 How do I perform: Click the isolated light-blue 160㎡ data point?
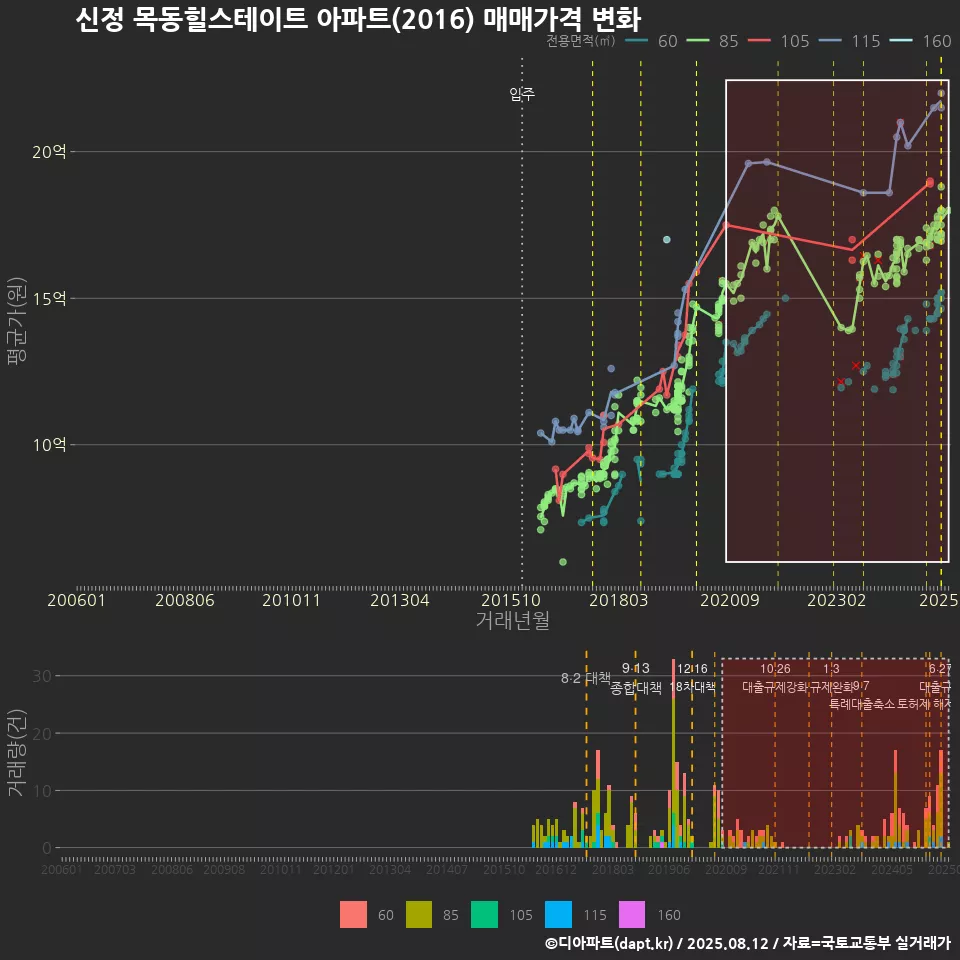tap(667, 239)
